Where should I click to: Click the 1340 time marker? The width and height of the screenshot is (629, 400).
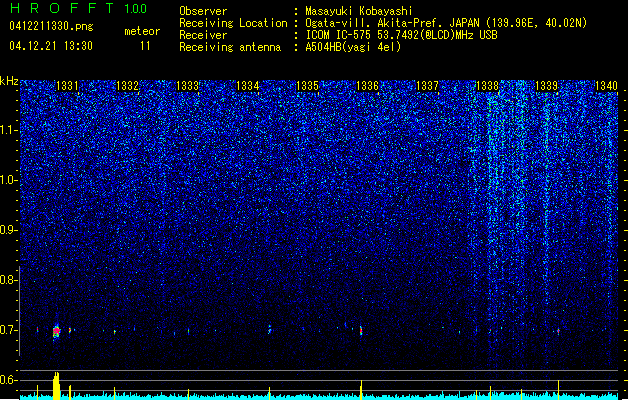point(606,86)
